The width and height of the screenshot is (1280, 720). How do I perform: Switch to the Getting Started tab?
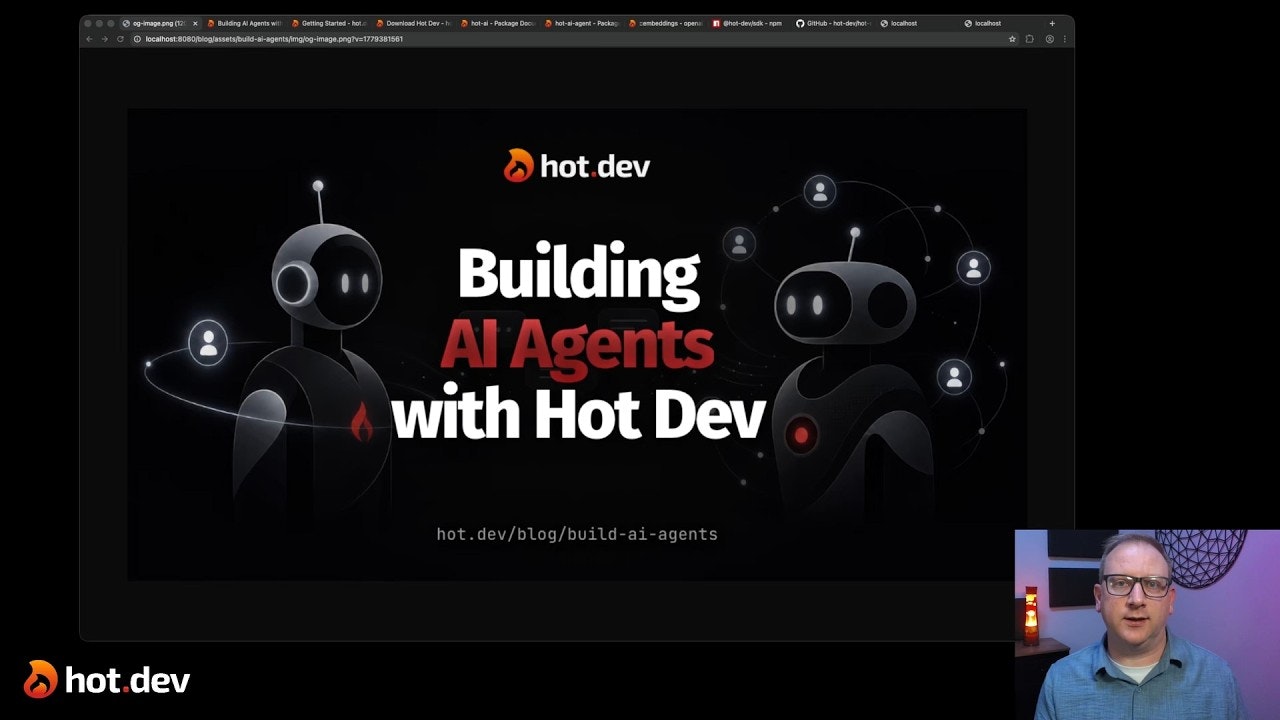point(330,23)
